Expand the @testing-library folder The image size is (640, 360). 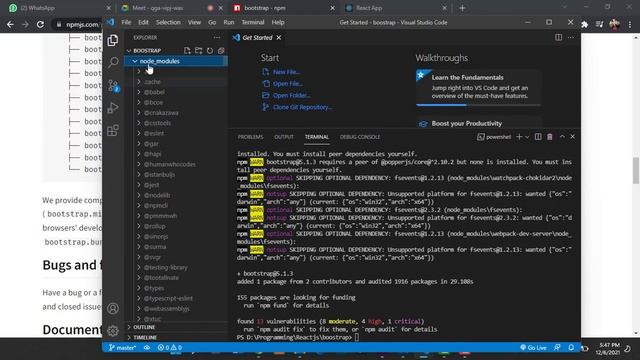click(x=176, y=267)
